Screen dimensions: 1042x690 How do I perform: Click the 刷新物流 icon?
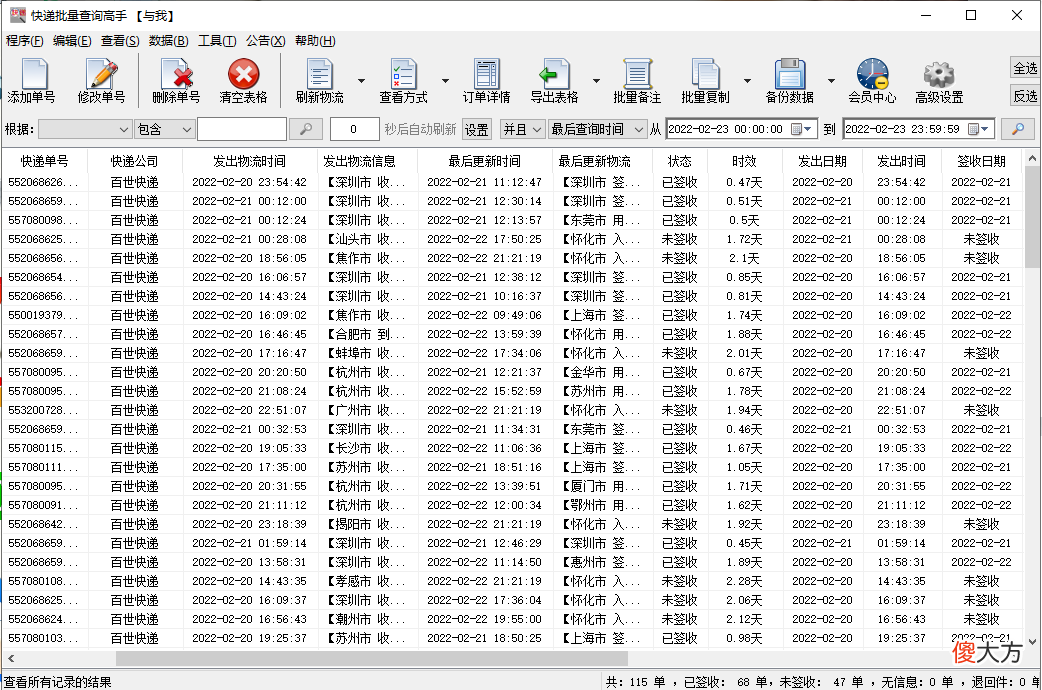(x=320, y=80)
